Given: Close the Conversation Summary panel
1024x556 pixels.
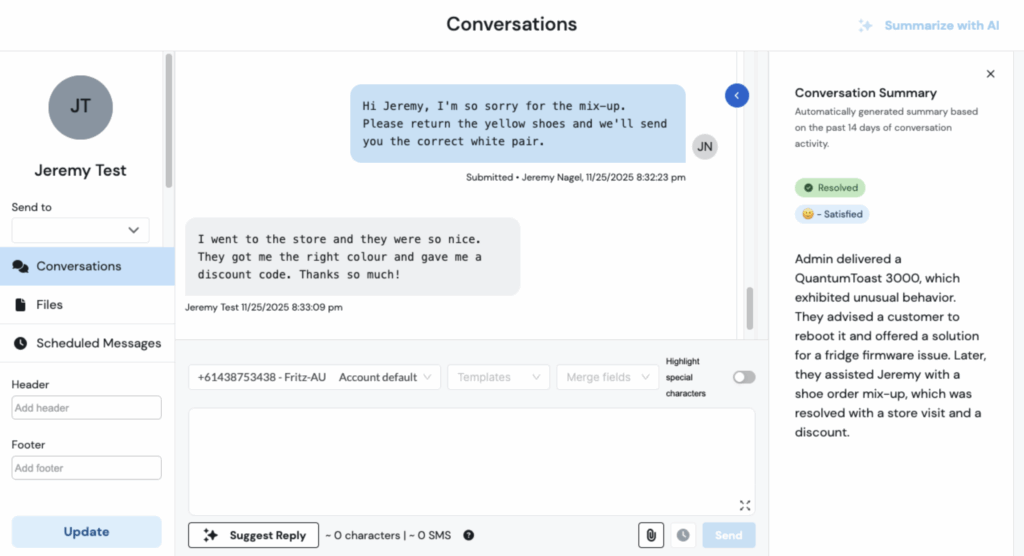Looking at the screenshot, I should [990, 74].
